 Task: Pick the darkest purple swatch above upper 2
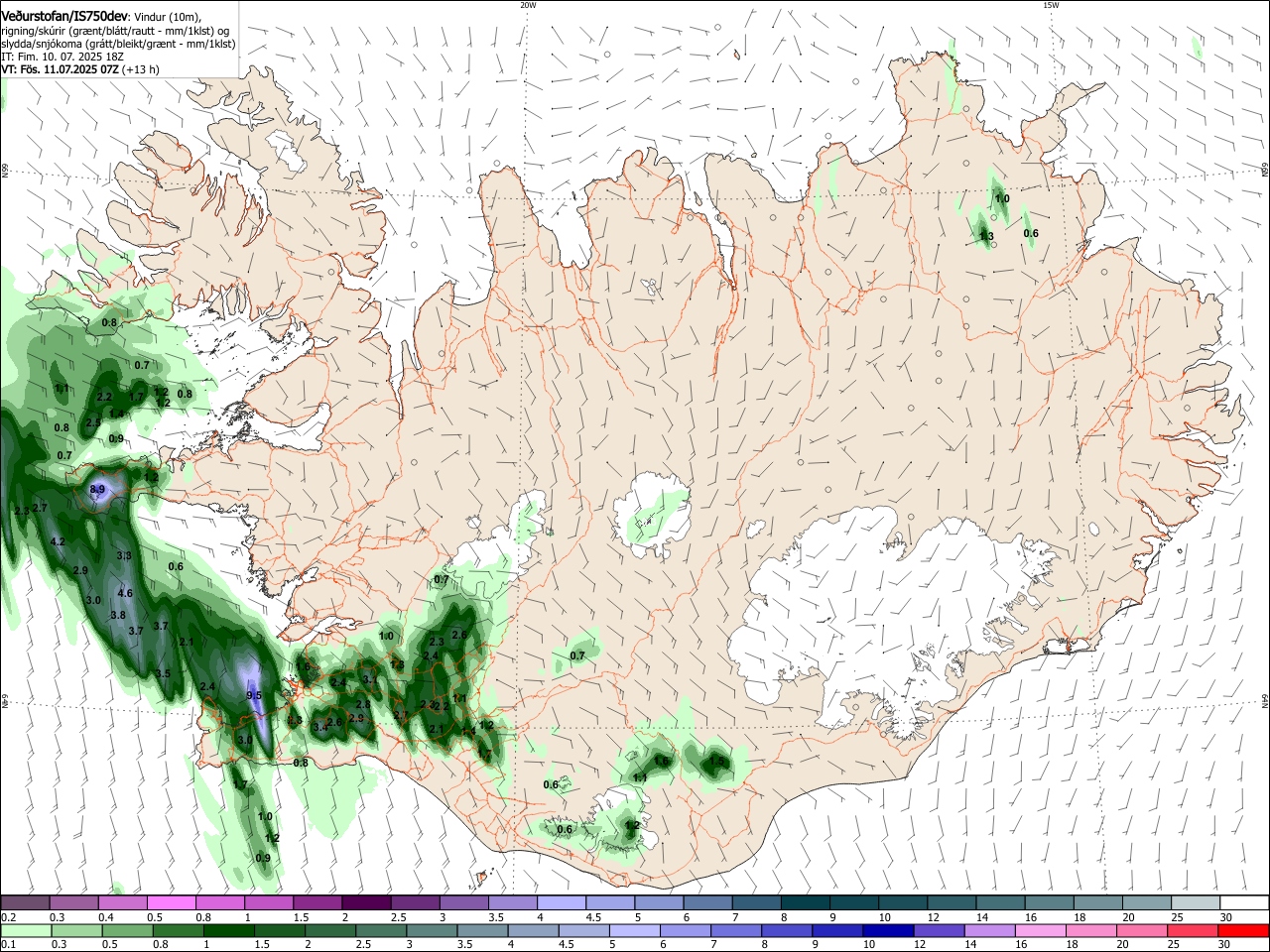pyautogui.click(x=366, y=902)
